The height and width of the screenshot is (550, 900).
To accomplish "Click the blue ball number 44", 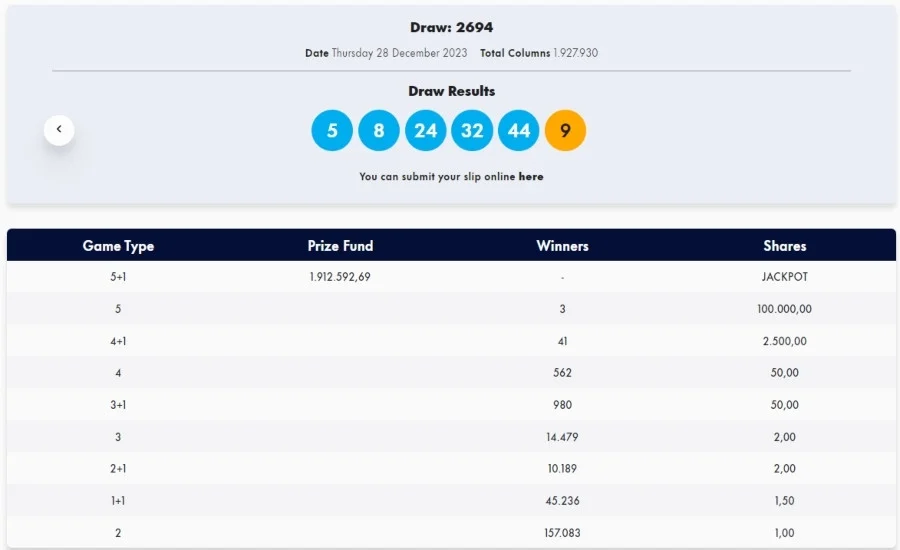I will click(519, 130).
